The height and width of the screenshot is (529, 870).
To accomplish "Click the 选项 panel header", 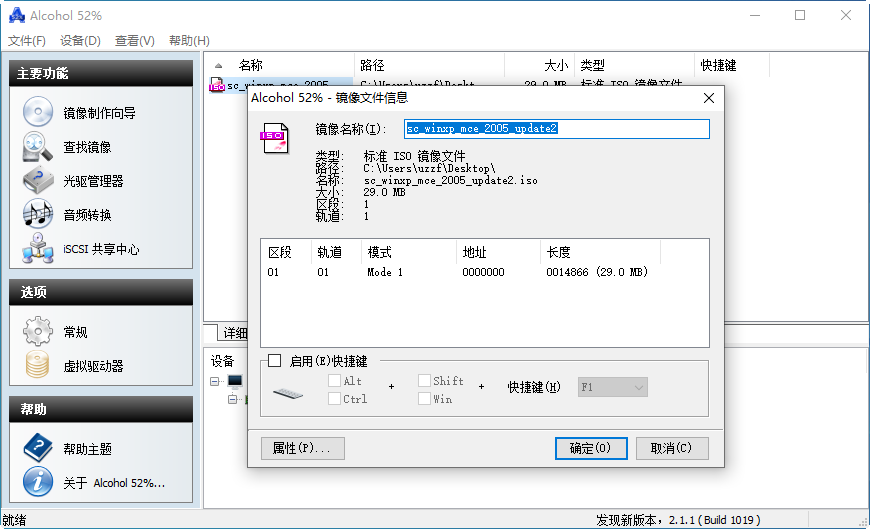I will coord(101,292).
